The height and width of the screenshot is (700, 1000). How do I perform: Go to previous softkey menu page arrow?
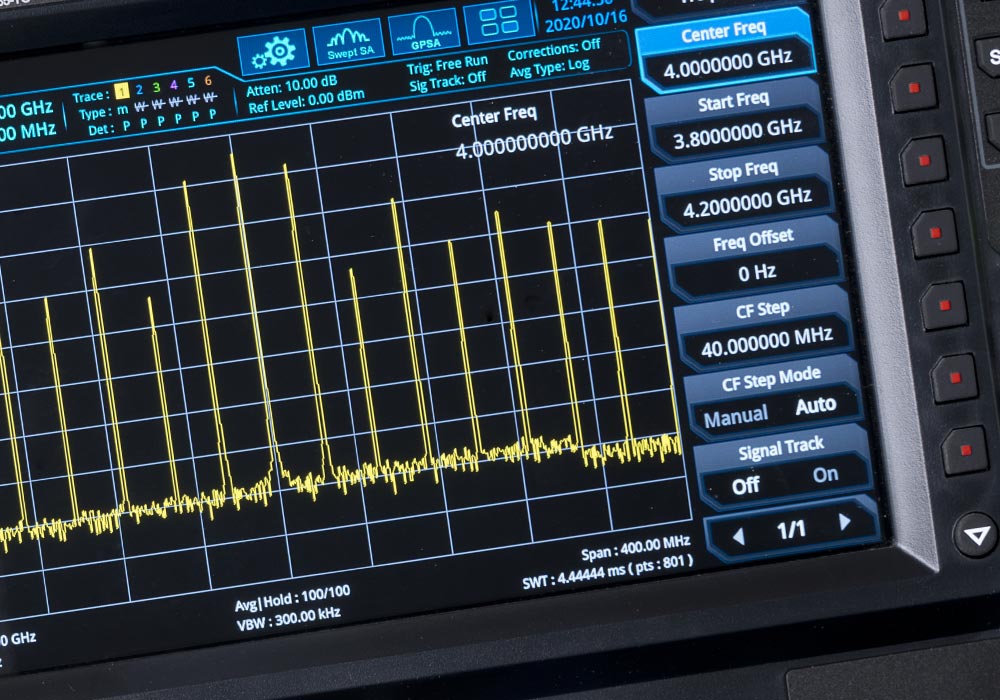coord(739,536)
